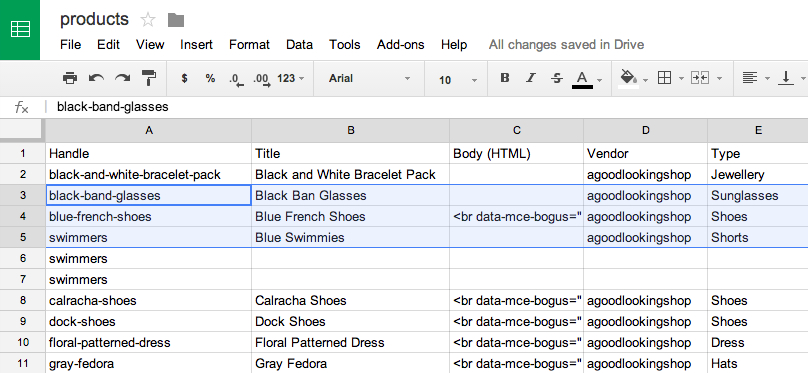Image resolution: width=808 pixels, height=373 pixels.
Task: Star the products spreadsheet
Action: (148, 20)
